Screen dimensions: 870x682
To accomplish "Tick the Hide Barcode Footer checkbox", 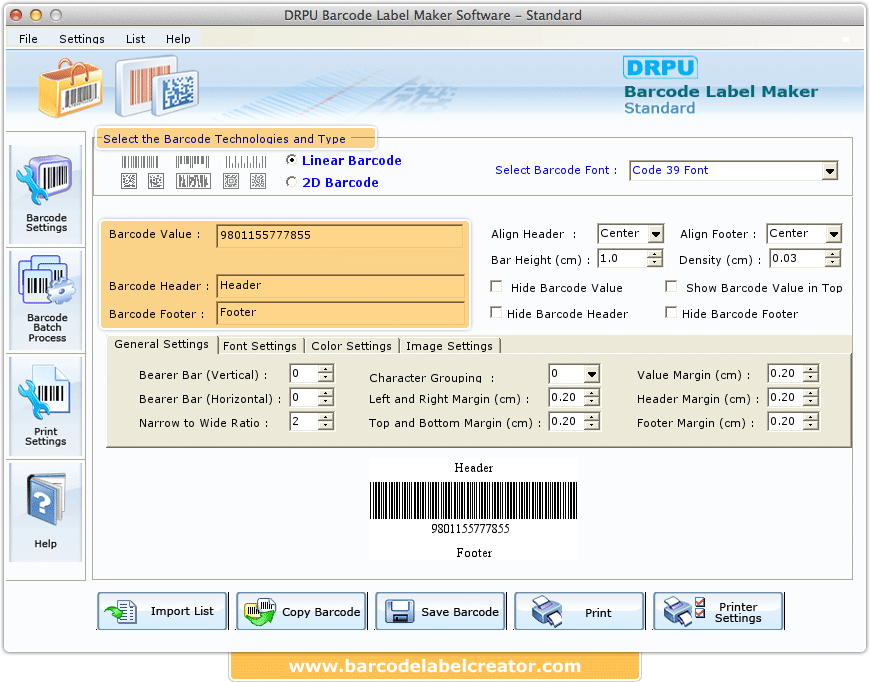I will pyautogui.click(x=671, y=312).
